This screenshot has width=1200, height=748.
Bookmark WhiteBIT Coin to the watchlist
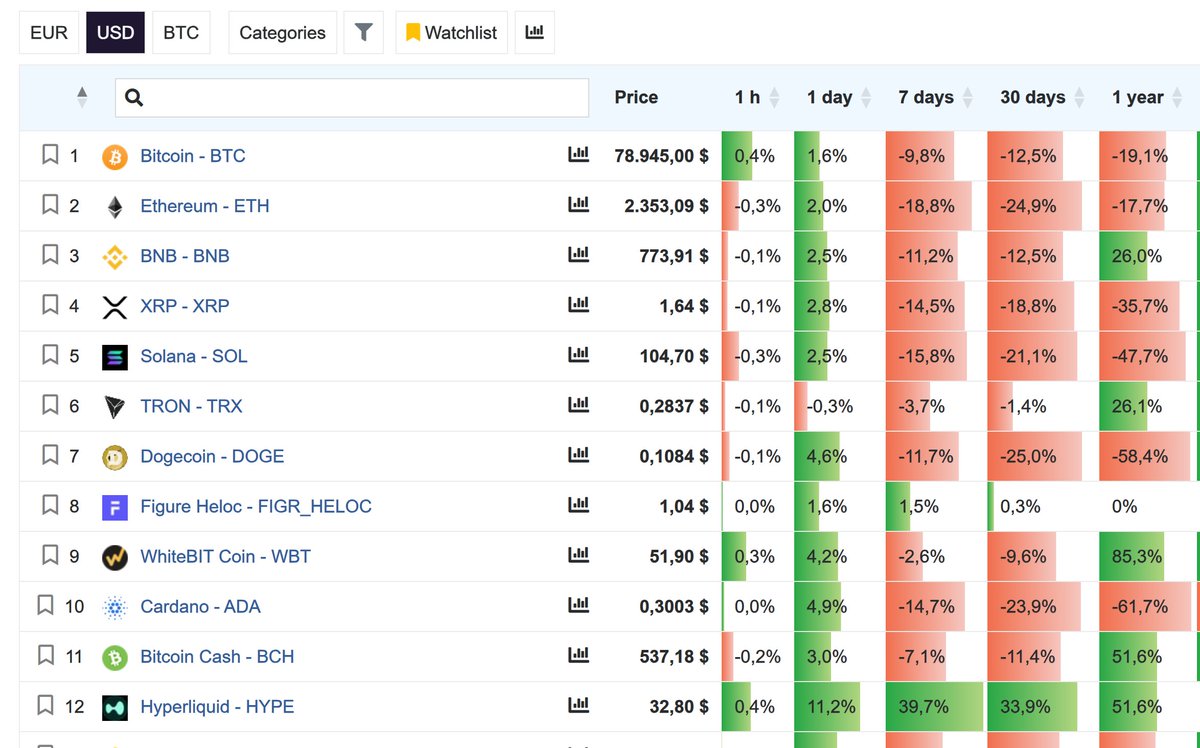[50, 555]
